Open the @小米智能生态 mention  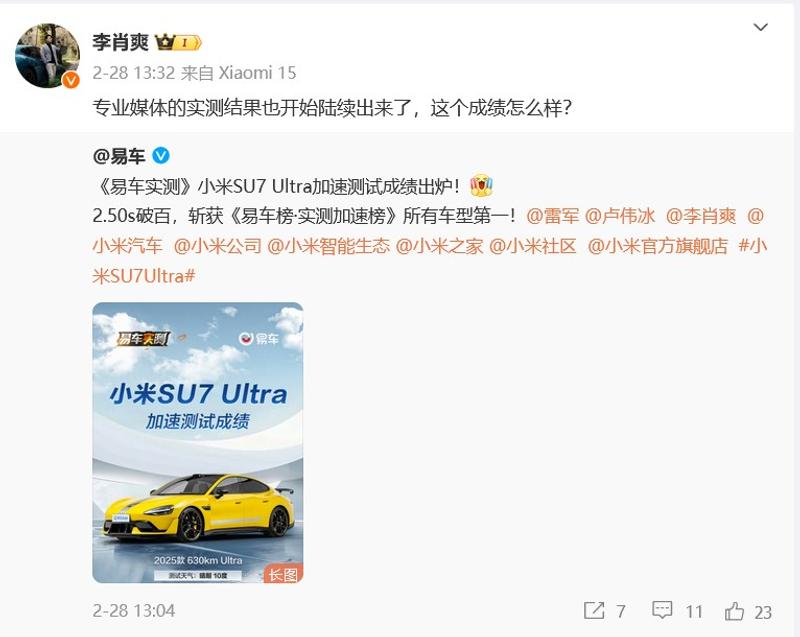(329, 246)
